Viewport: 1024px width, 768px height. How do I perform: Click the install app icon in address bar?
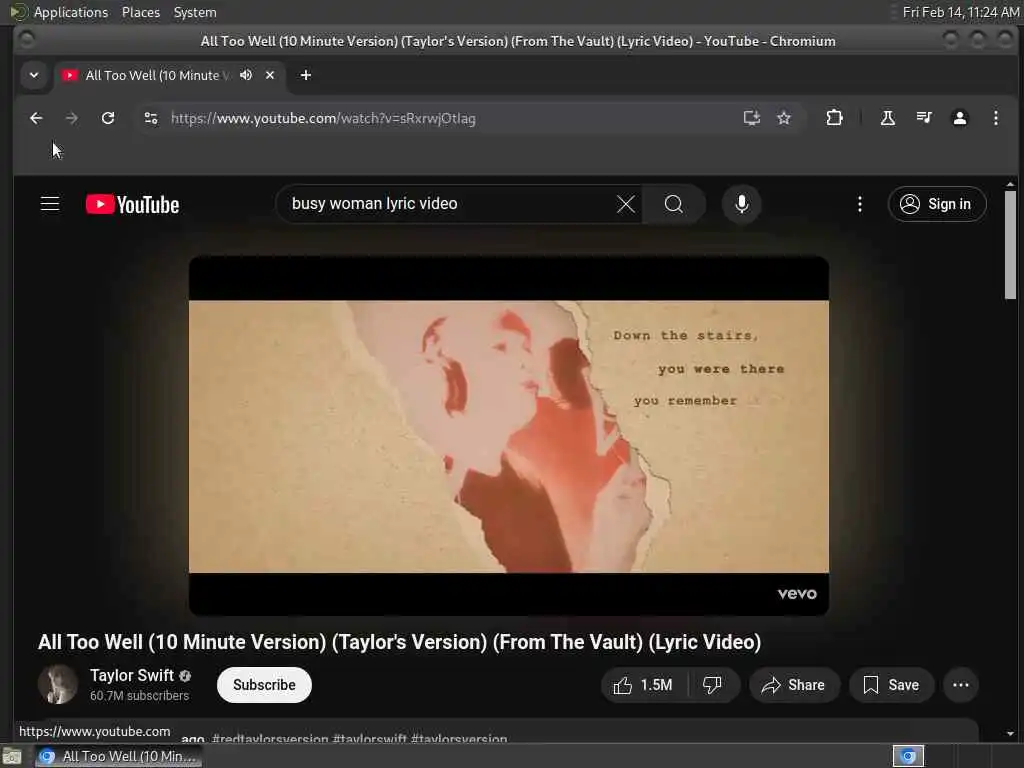coord(752,118)
